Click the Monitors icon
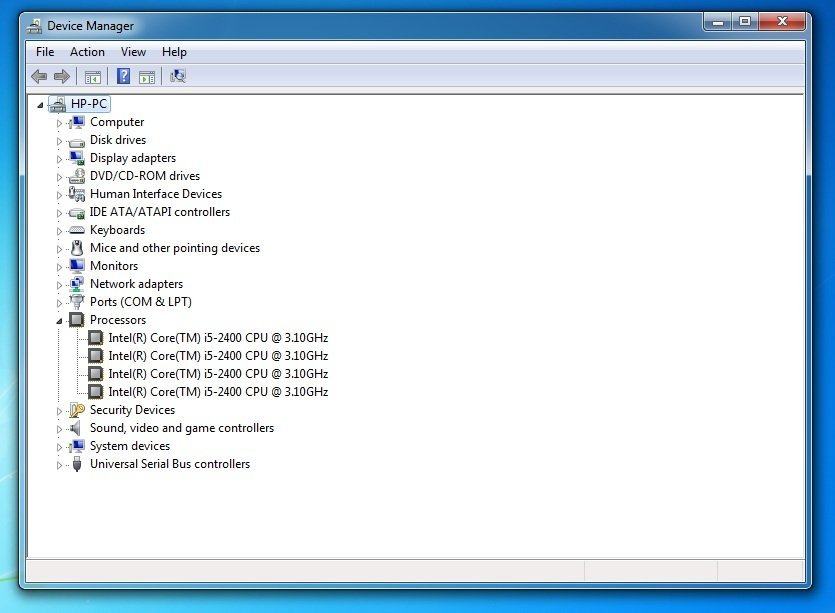The image size is (835, 613). (x=77, y=266)
